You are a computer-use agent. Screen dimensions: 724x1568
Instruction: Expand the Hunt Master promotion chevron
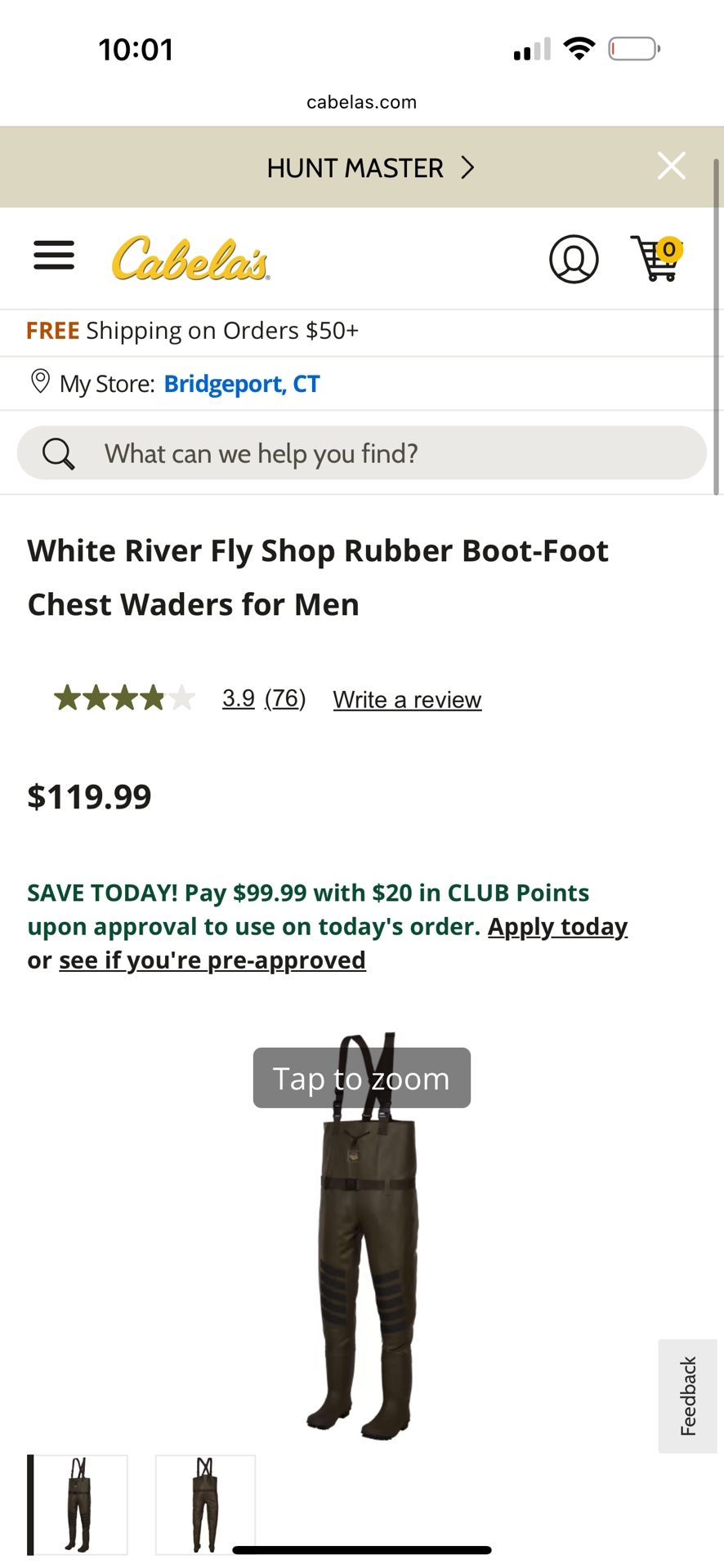(x=467, y=168)
